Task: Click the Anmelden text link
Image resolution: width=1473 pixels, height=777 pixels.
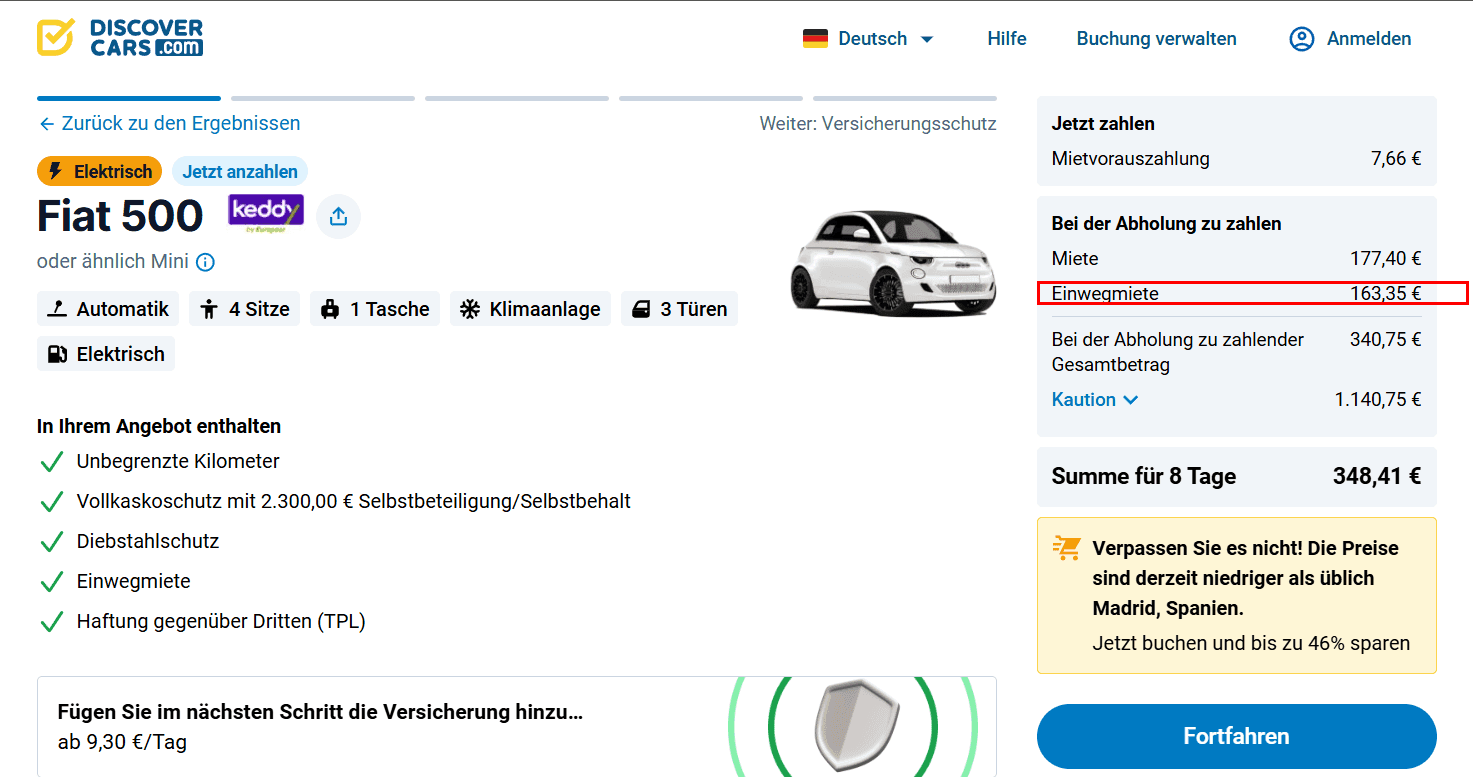Action: pos(1369,39)
